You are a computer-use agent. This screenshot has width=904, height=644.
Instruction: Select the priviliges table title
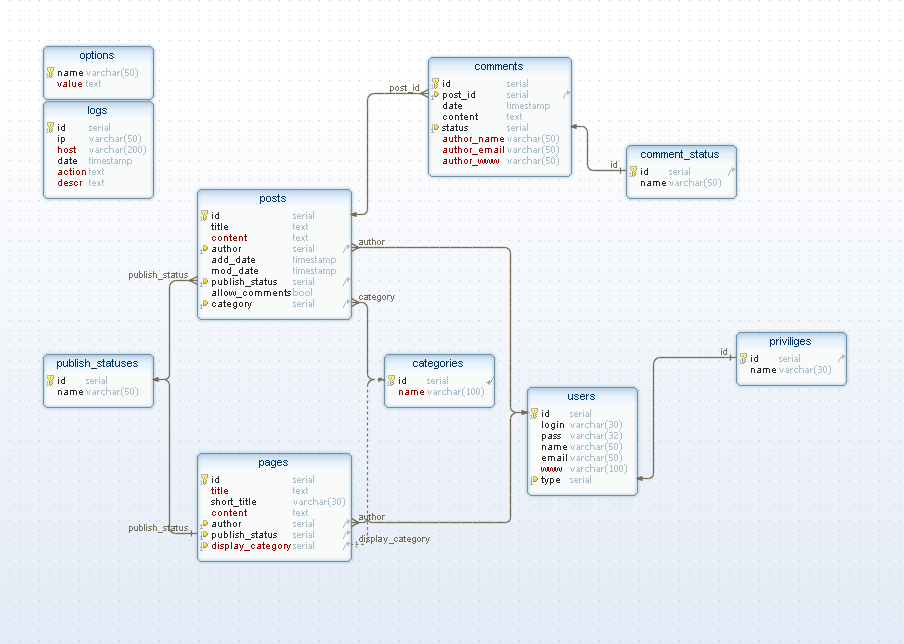[790, 341]
